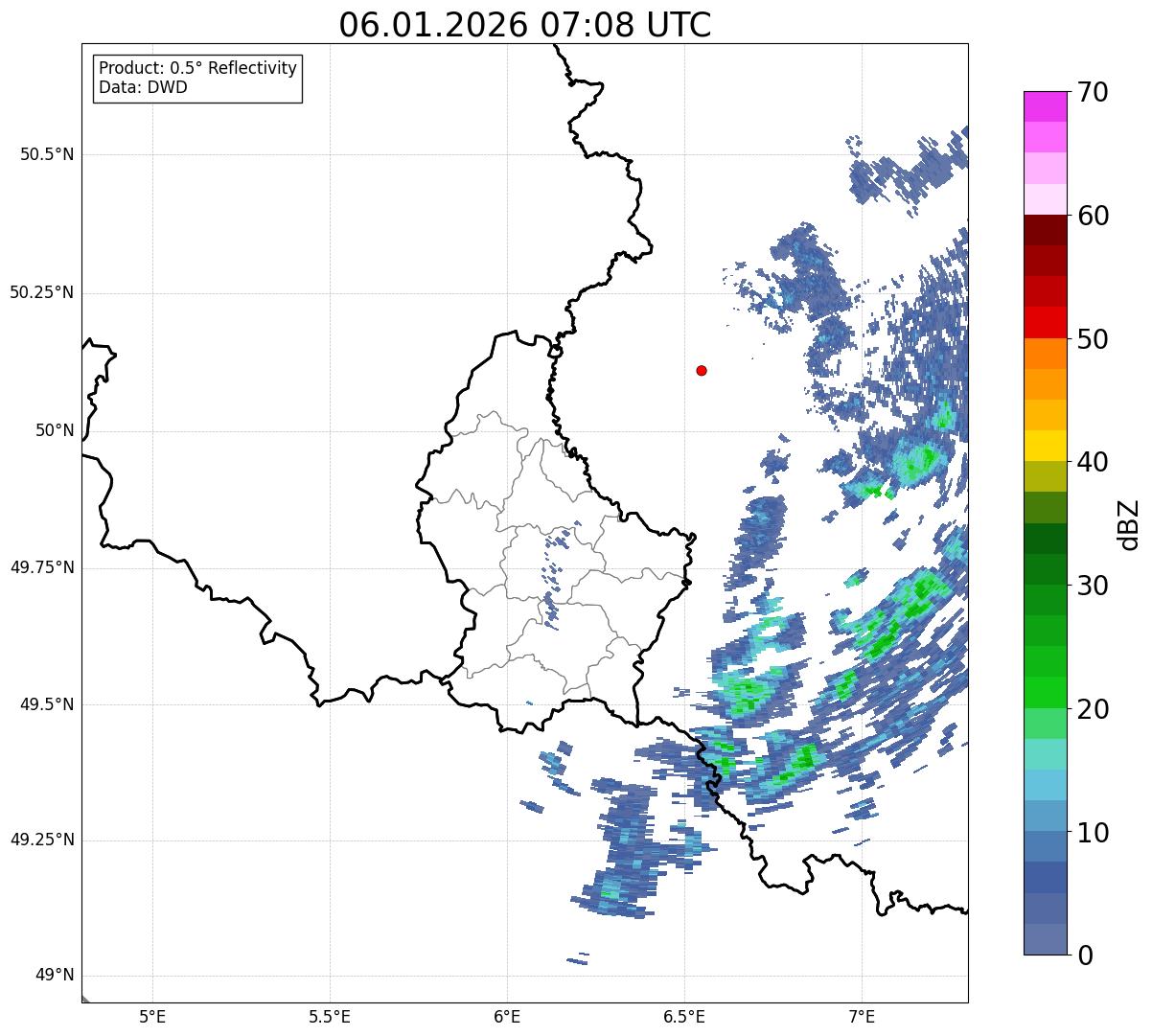Viewport: 1152px width, 1036px height.
Task: Click the longitude label '5°E'
Action: [x=152, y=1016]
